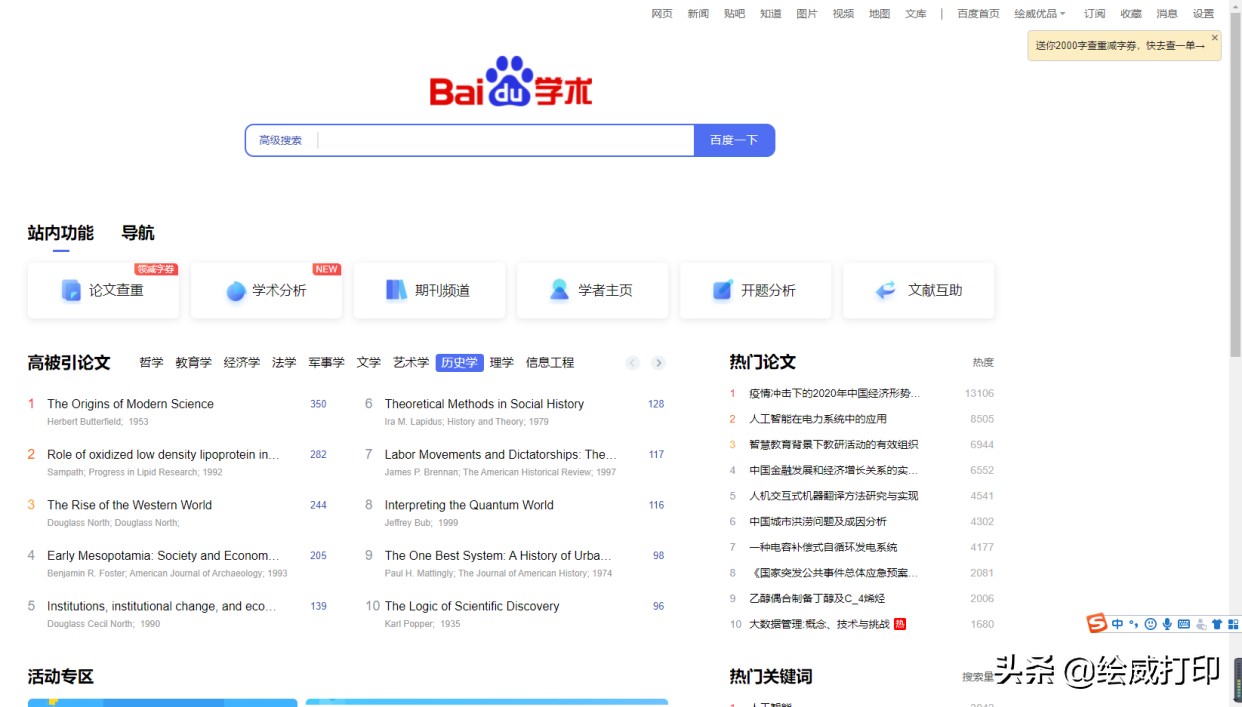Open the Sogou account login icon
1242x707 pixels.
click(1201, 624)
